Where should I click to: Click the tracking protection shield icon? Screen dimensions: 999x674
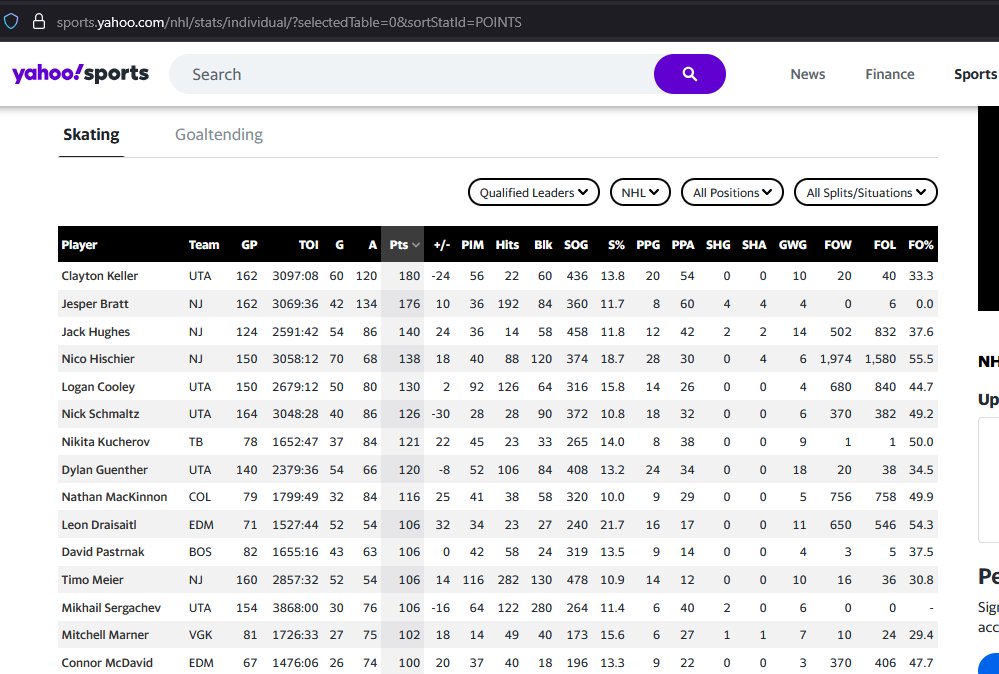click(x=11, y=22)
